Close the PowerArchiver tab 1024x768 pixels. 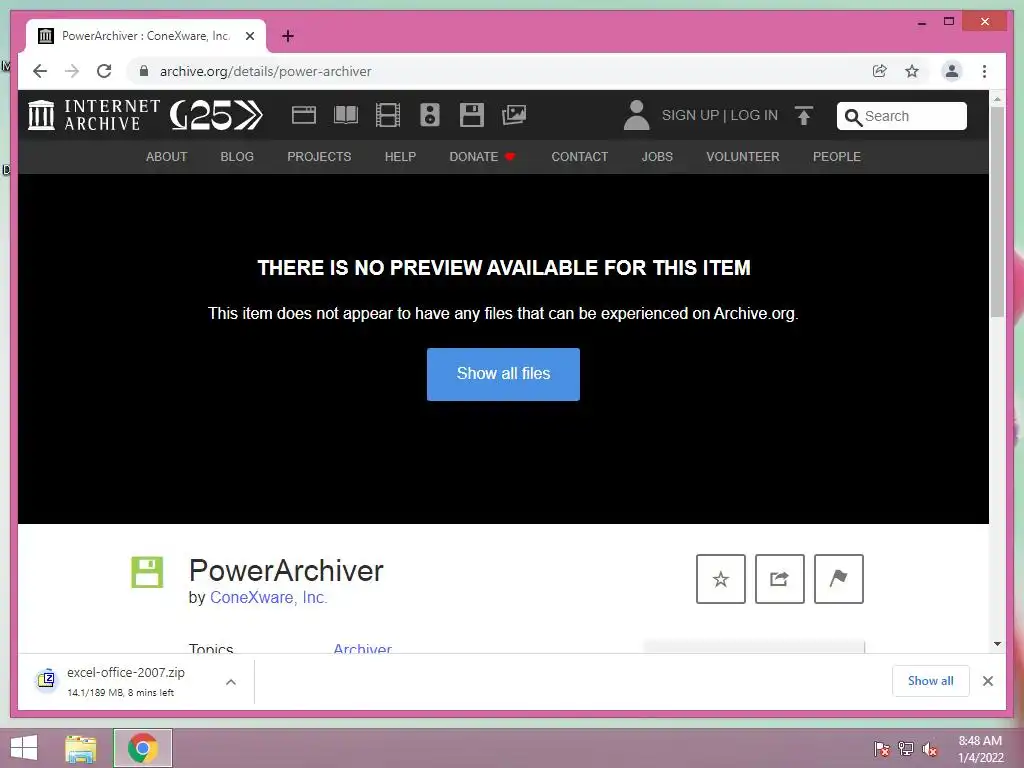pyautogui.click(x=250, y=36)
